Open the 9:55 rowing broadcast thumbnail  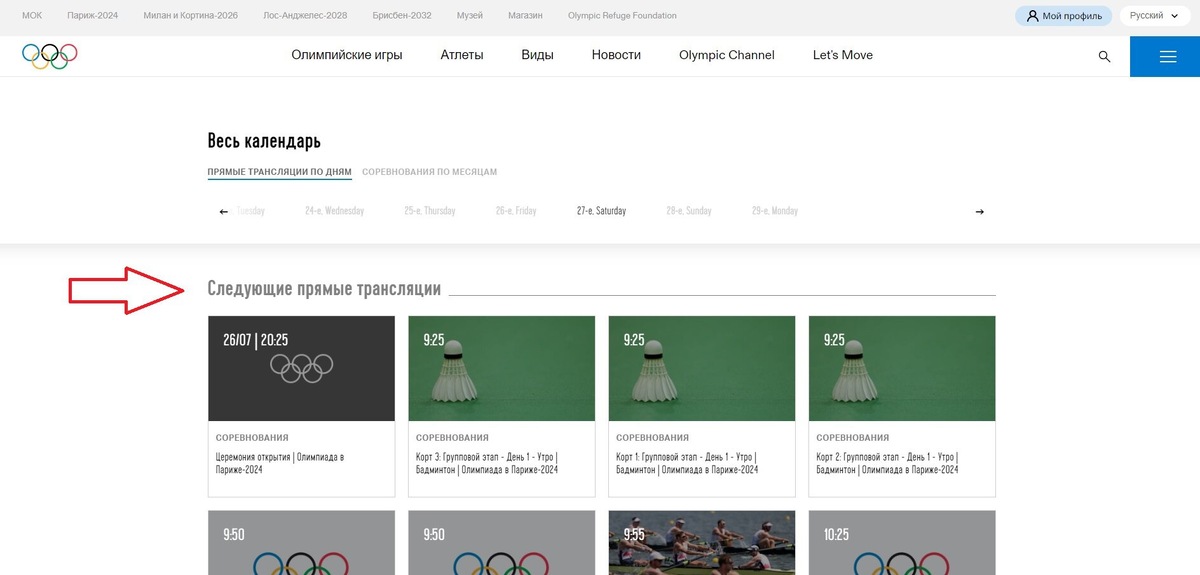coord(702,543)
